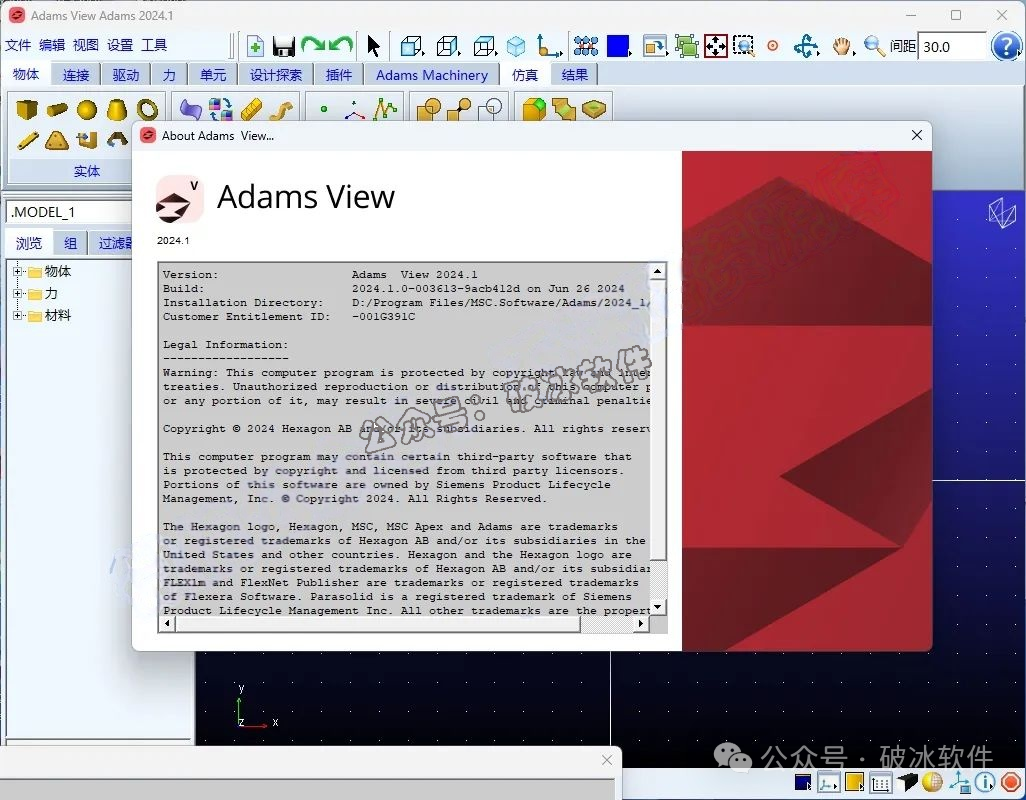
Task: Toggle the entity info display icon
Action: tap(983, 782)
